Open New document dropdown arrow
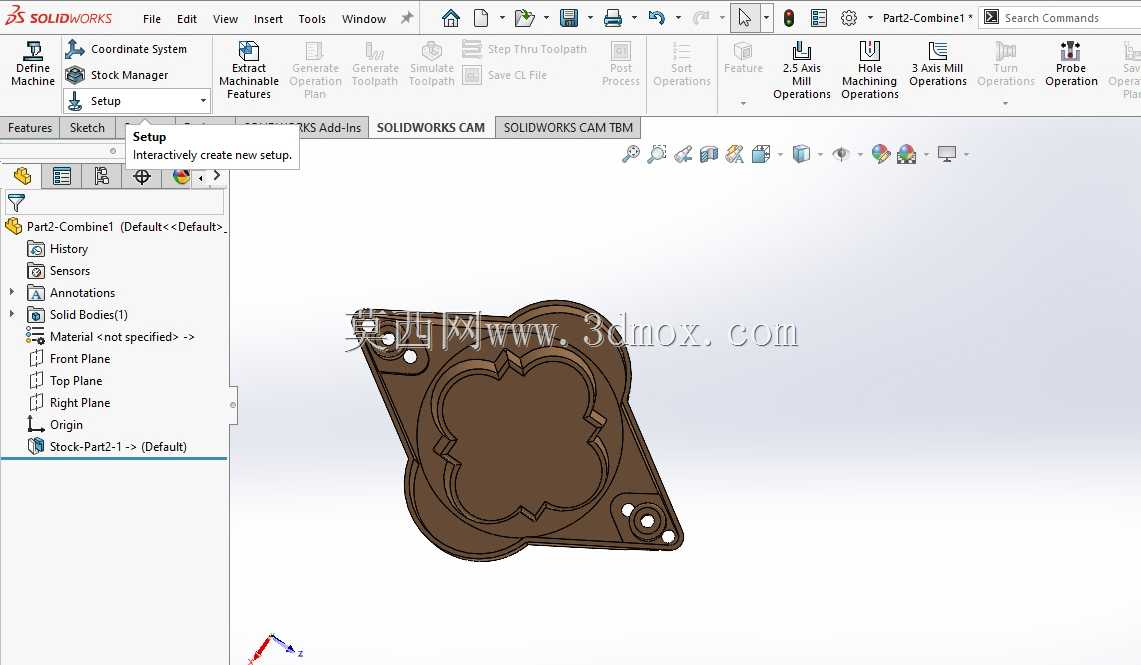1141x665 pixels. (x=502, y=18)
